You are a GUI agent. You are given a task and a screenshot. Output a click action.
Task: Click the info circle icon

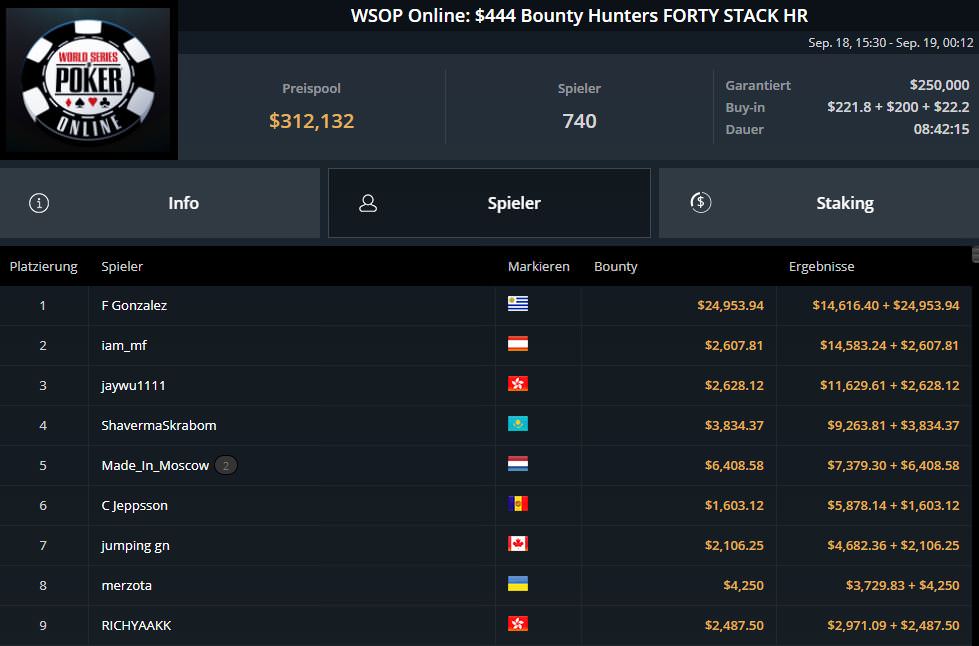tap(39, 203)
